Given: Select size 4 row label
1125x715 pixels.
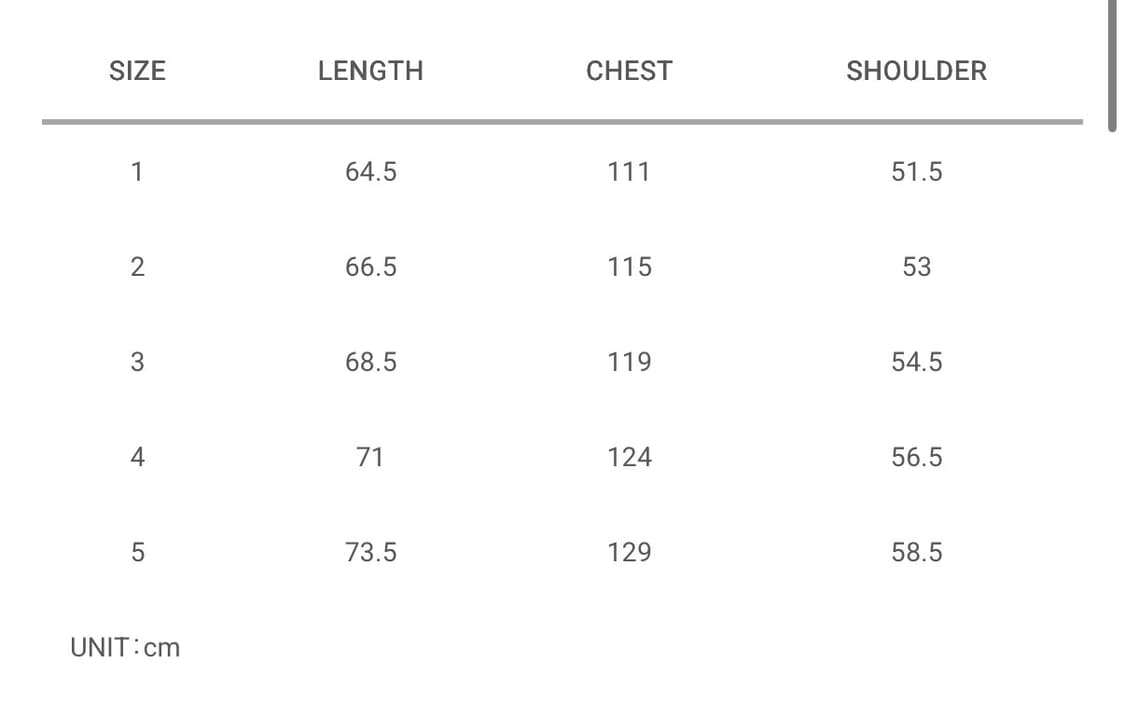Looking at the screenshot, I should click(137, 457).
